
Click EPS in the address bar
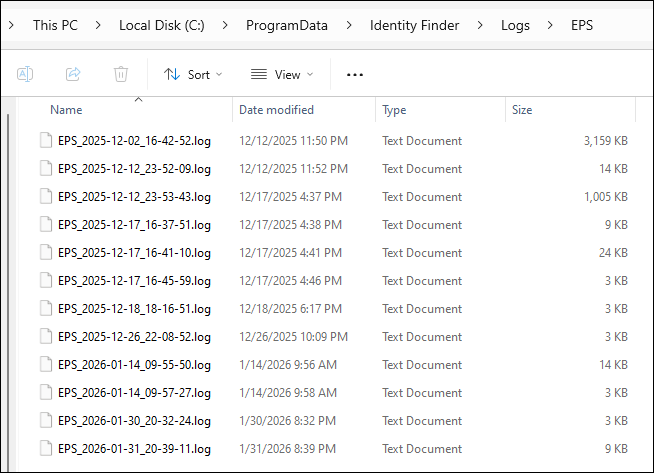[582, 25]
